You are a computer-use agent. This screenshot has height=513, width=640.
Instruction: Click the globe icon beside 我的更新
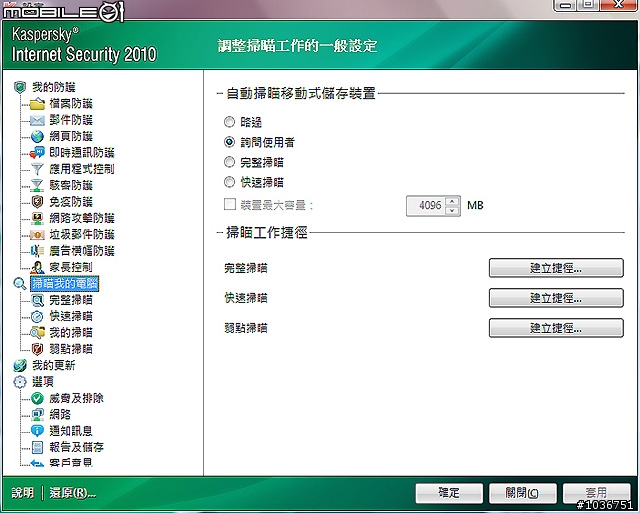20,365
